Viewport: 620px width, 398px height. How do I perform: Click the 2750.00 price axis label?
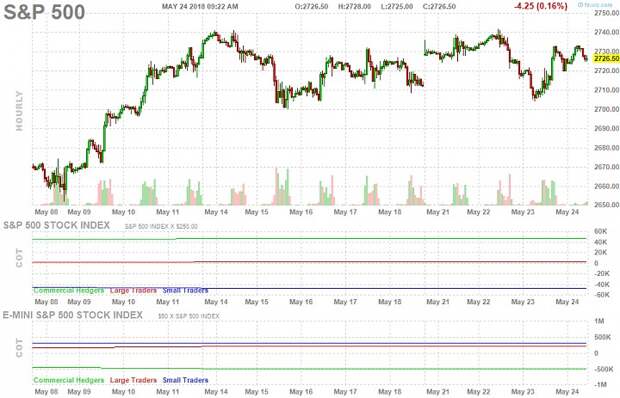pyautogui.click(x=607, y=13)
